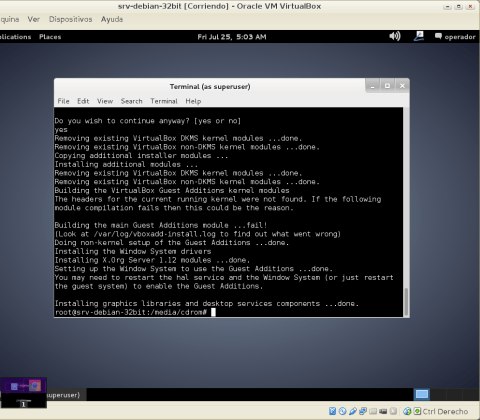Click 'Do you wish to continue anyway?' line
Viewport: 480px width, 420px height.
pyautogui.click(x=148, y=121)
